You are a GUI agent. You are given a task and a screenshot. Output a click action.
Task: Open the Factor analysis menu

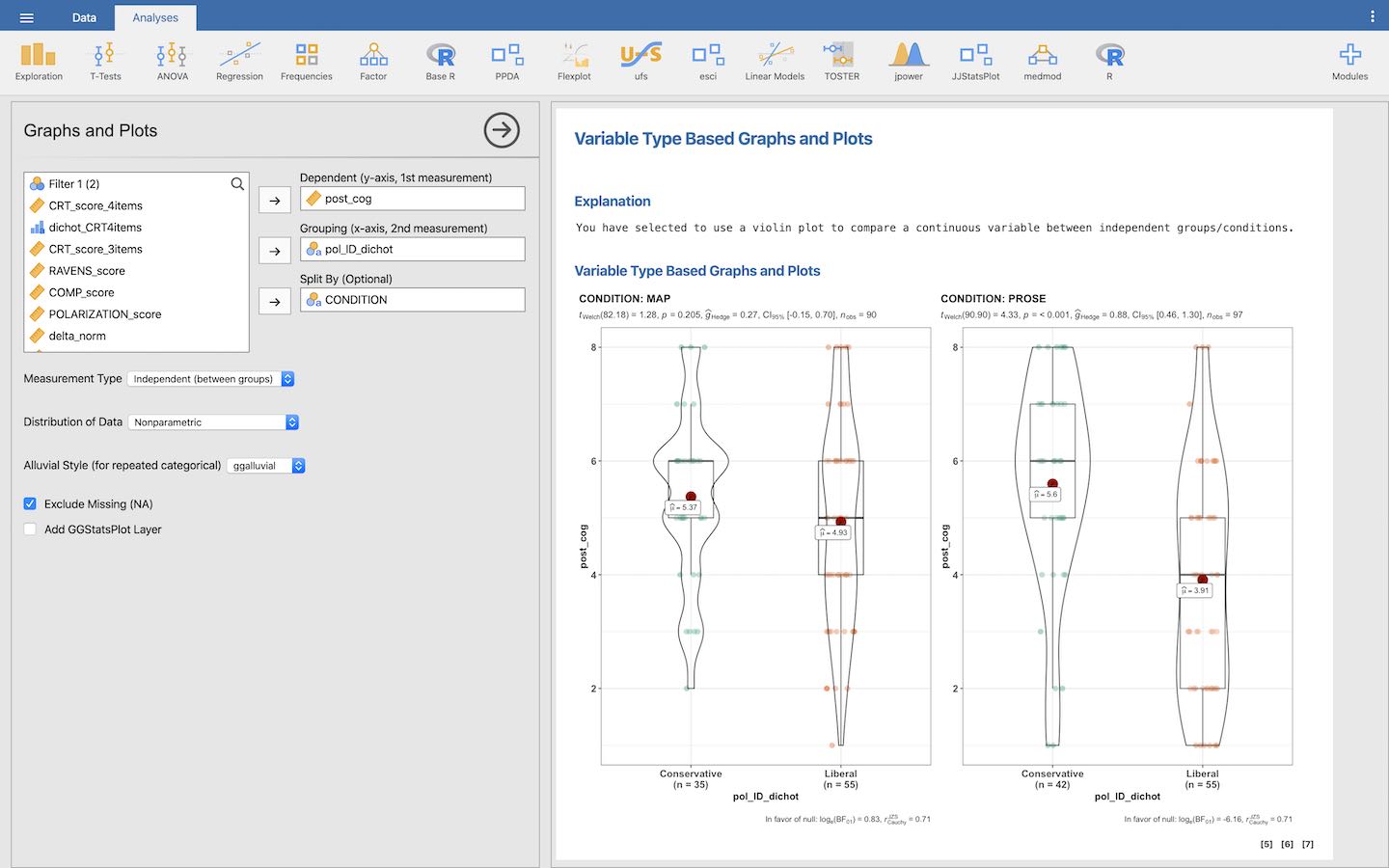coord(373,62)
